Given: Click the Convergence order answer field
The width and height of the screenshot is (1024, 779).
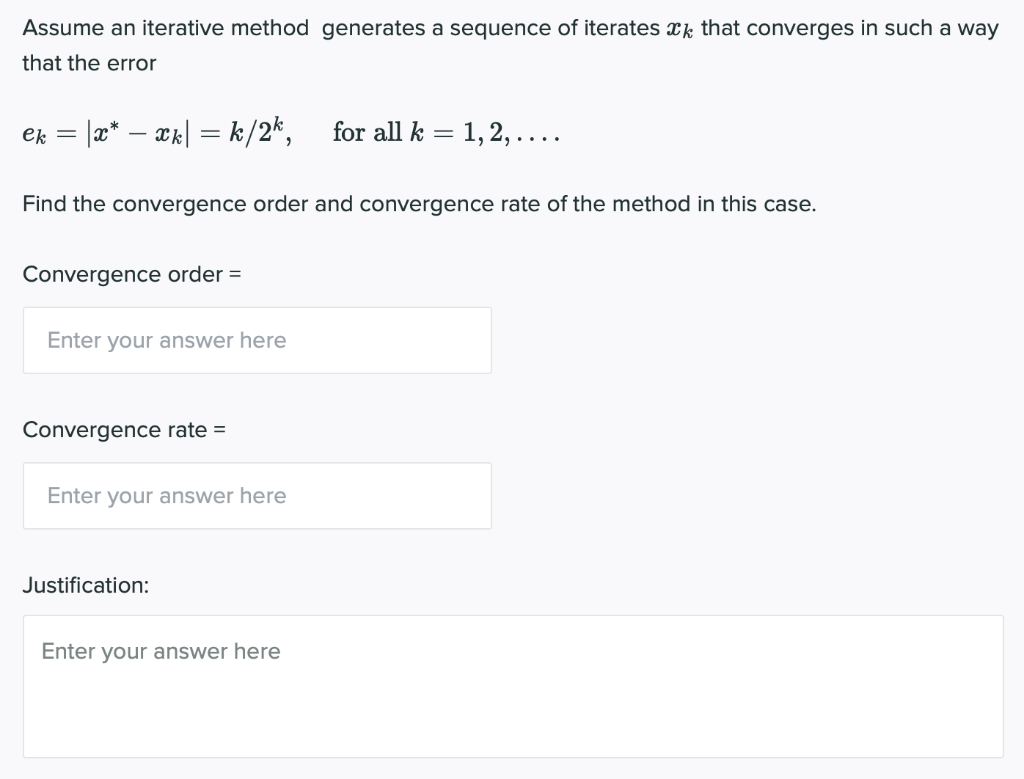Looking at the screenshot, I should click(256, 340).
